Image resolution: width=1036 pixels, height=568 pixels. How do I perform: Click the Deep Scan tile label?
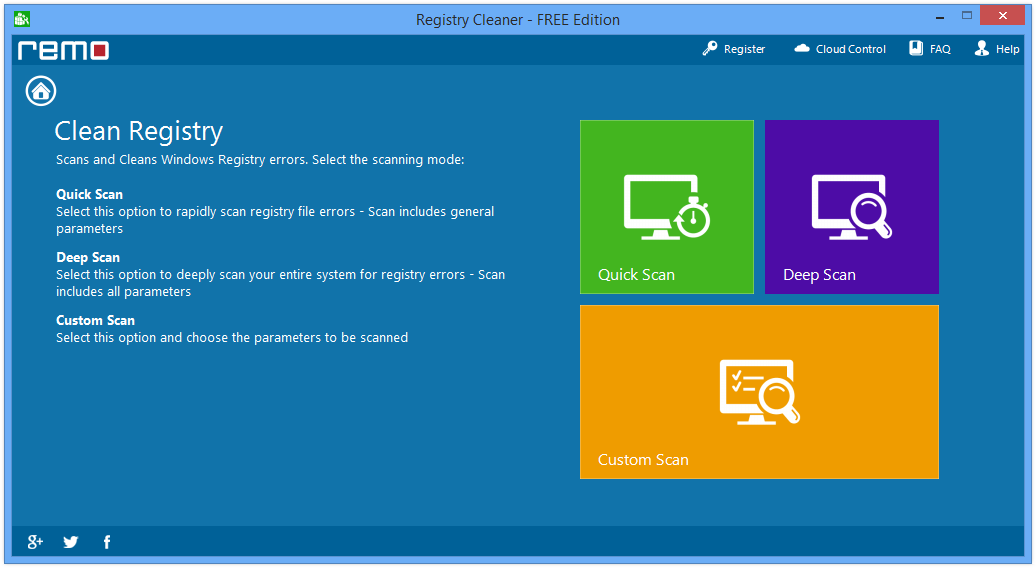click(x=819, y=275)
